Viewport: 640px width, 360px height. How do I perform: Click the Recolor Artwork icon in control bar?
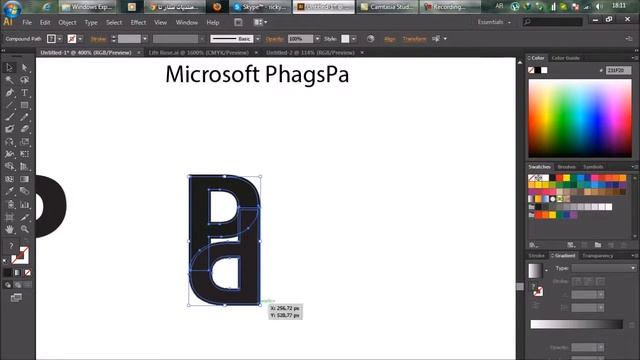coord(370,39)
